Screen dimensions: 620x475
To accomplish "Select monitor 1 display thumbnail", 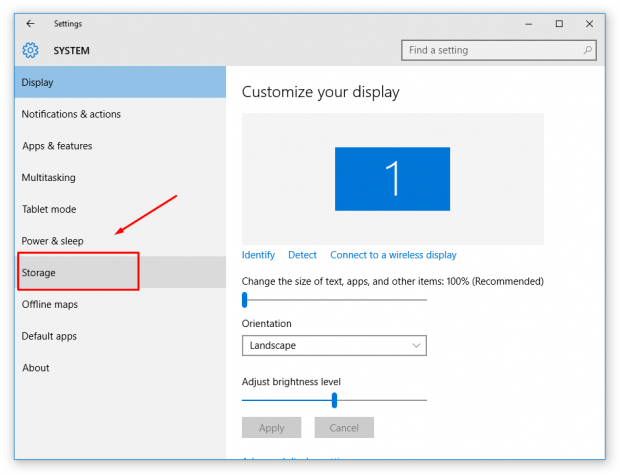I will pyautogui.click(x=392, y=179).
